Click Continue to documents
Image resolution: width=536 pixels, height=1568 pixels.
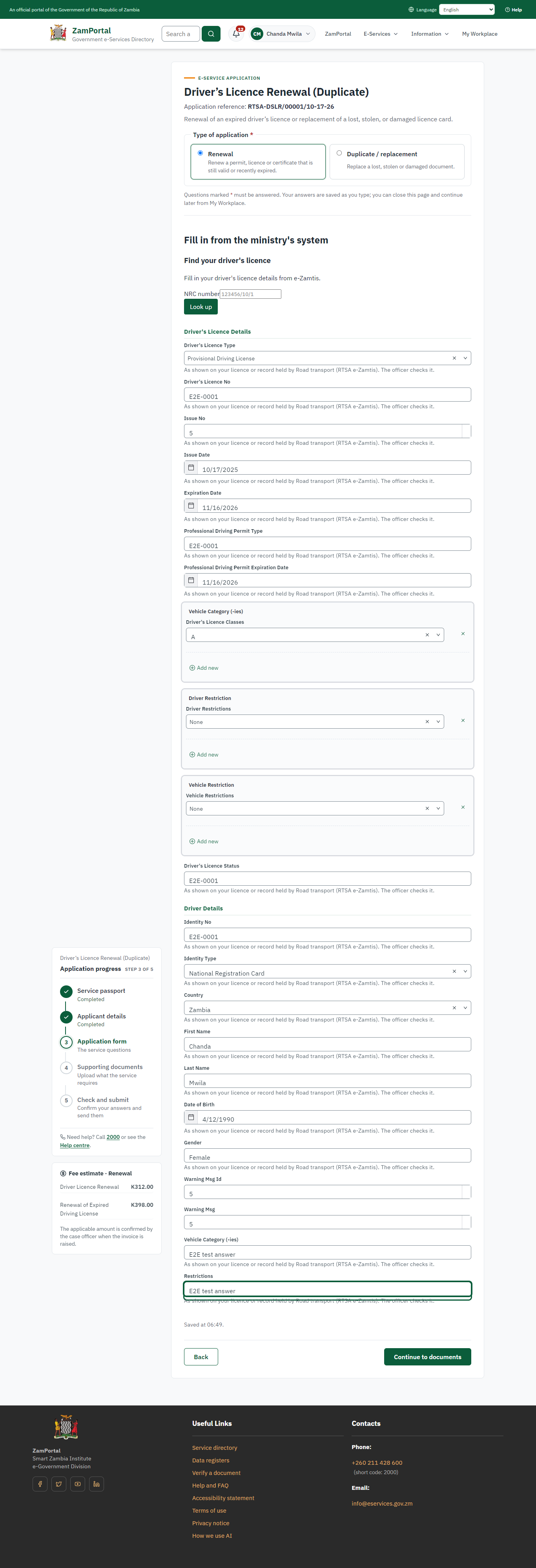[x=427, y=1357]
